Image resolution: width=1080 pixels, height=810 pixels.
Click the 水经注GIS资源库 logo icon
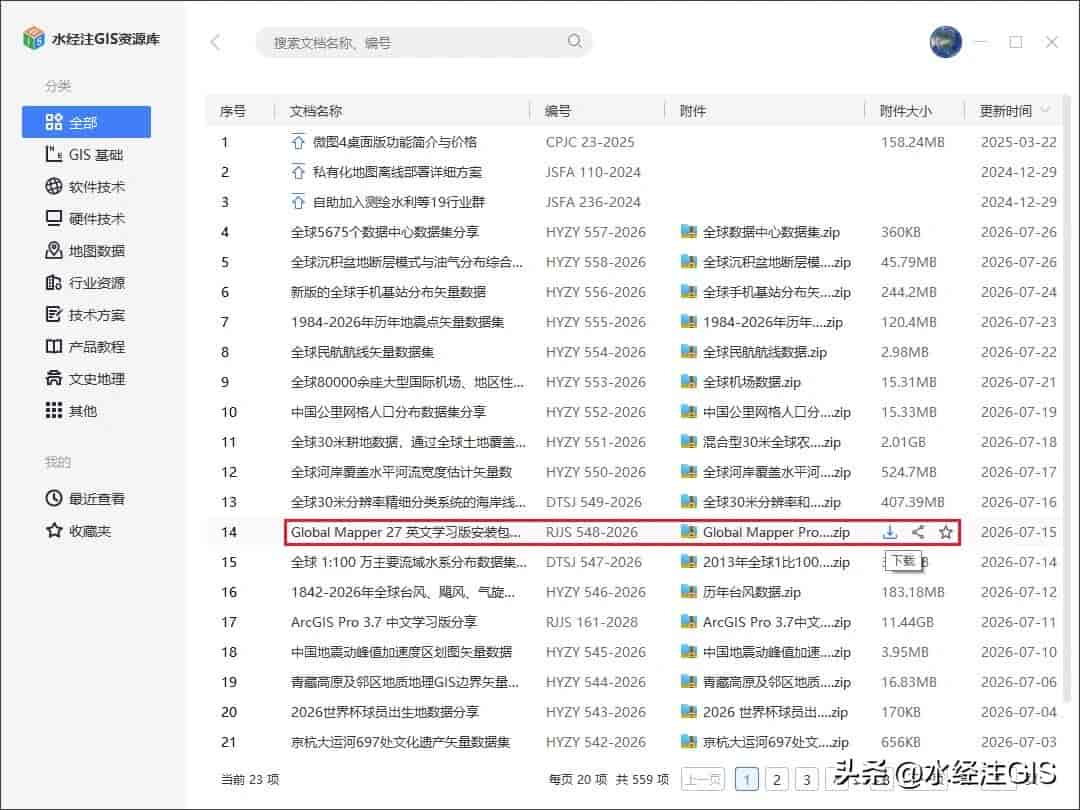pyautogui.click(x=33, y=38)
